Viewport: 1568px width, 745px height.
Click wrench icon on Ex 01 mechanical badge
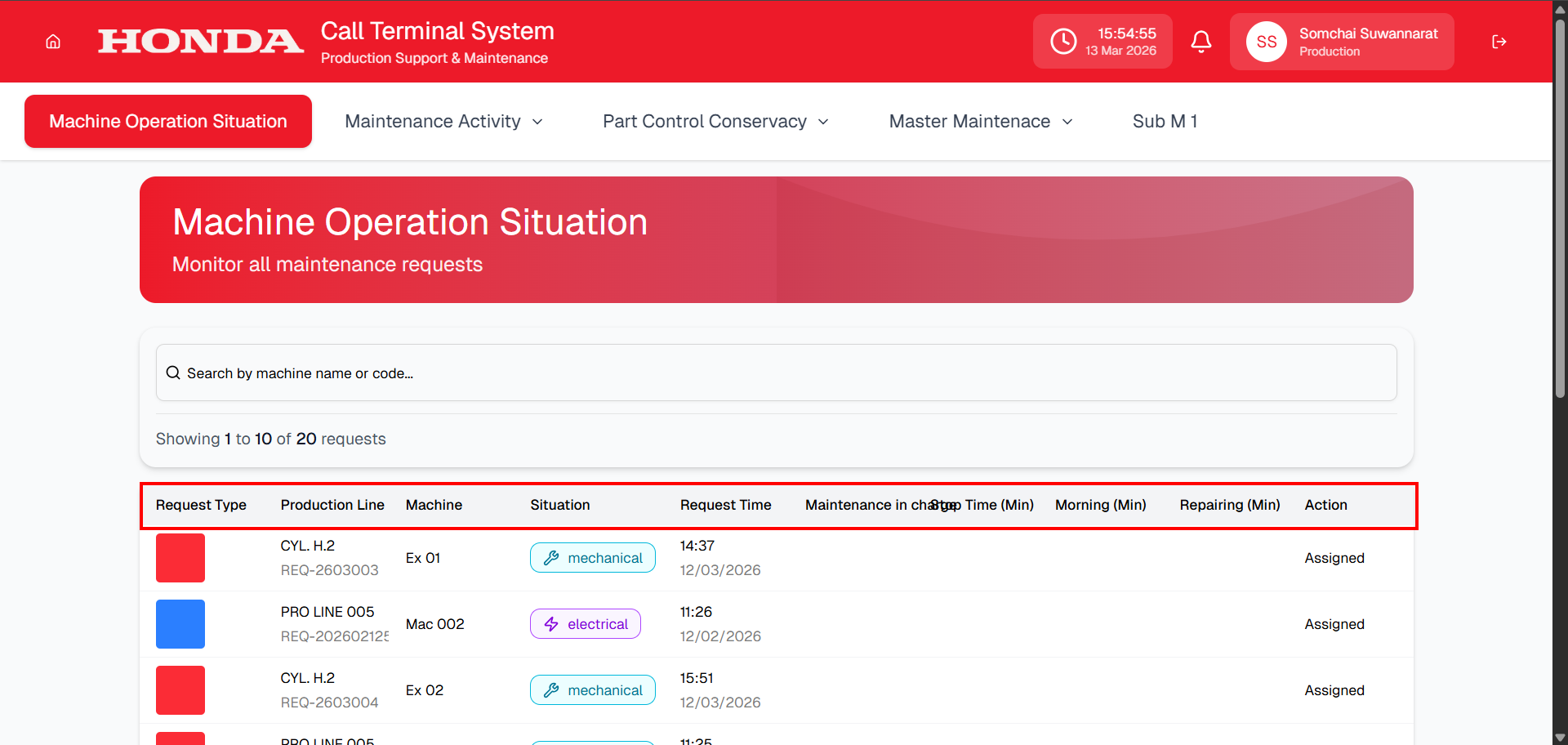(x=552, y=558)
